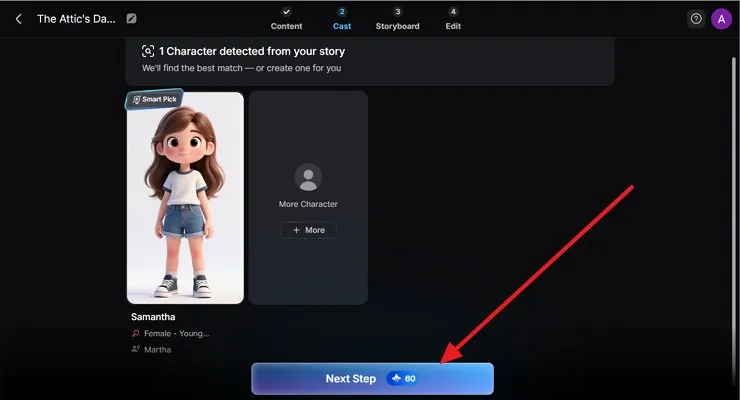Go back using the left chevron arrow

click(18, 19)
